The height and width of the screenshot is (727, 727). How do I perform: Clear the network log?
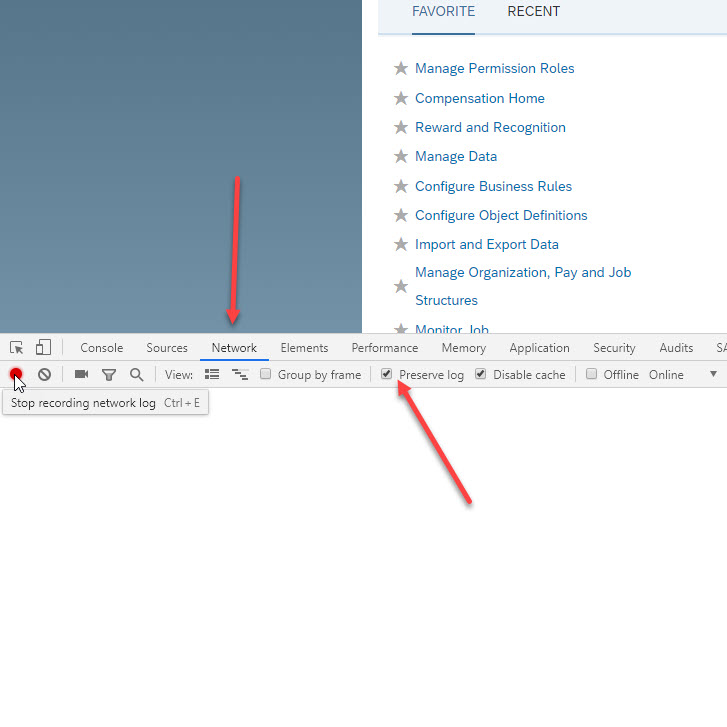pos(45,374)
